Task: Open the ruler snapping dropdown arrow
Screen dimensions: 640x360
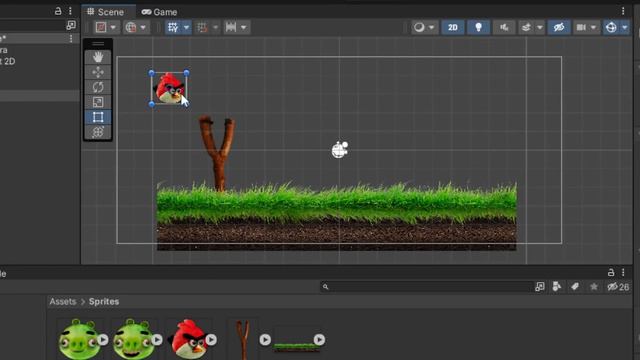Action: click(x=244, y=27)
